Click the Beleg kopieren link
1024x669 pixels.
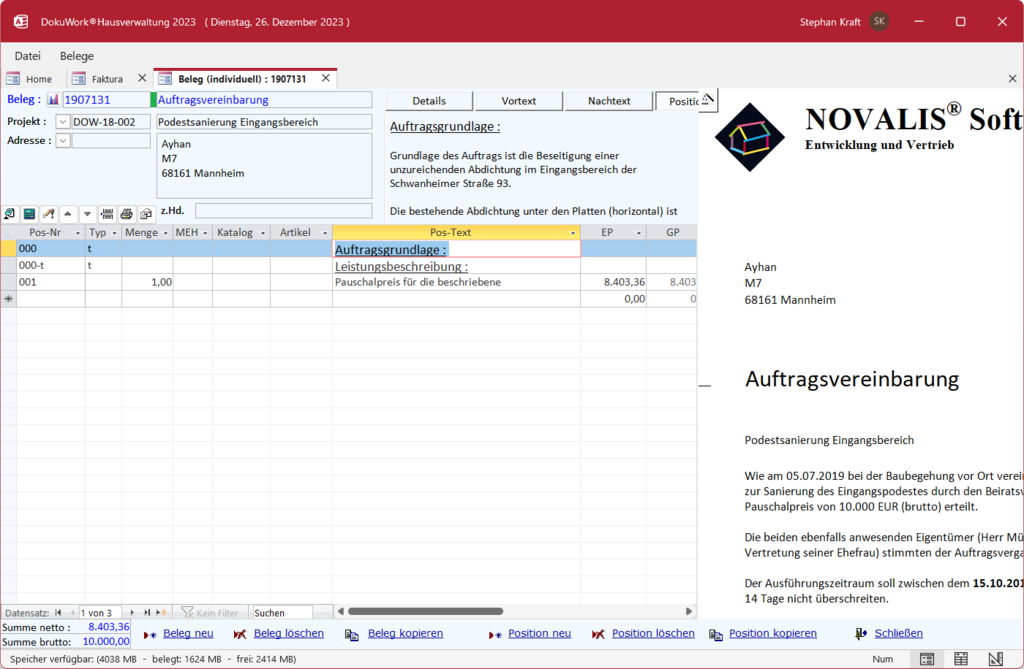click(x=405, y=634)
